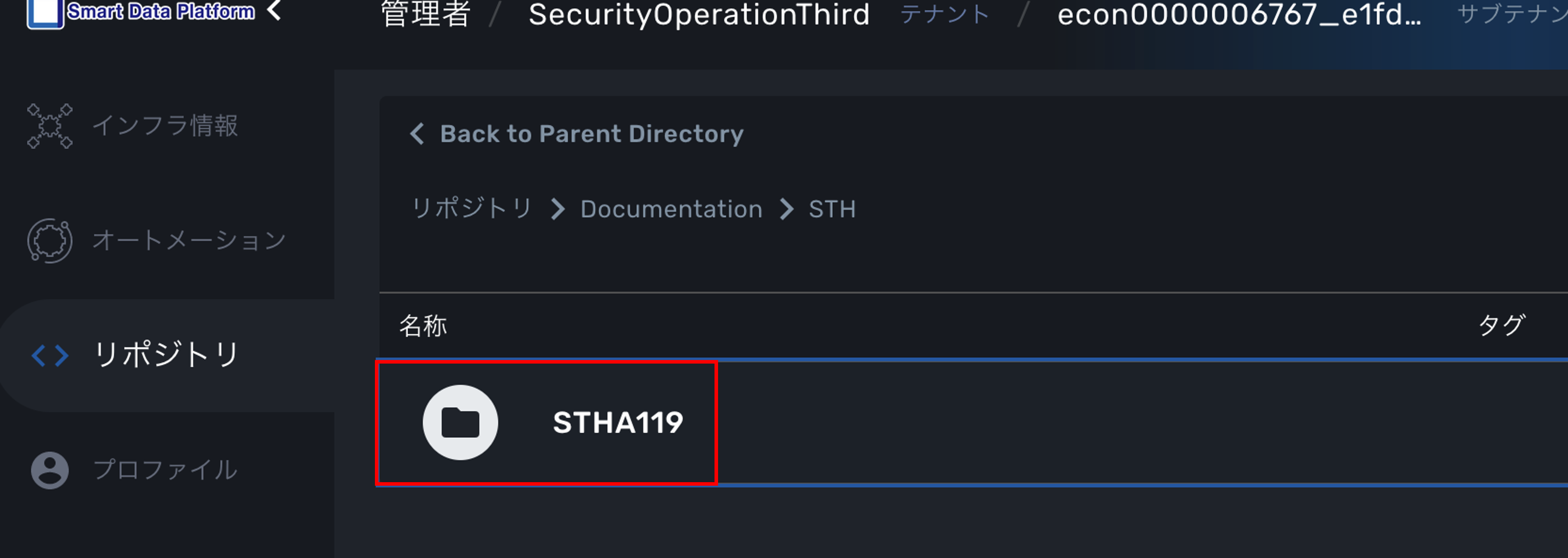The image size is (1568, 558).
Task: Select the リポジトリ code brackets icon
Action: pos(50,355)
